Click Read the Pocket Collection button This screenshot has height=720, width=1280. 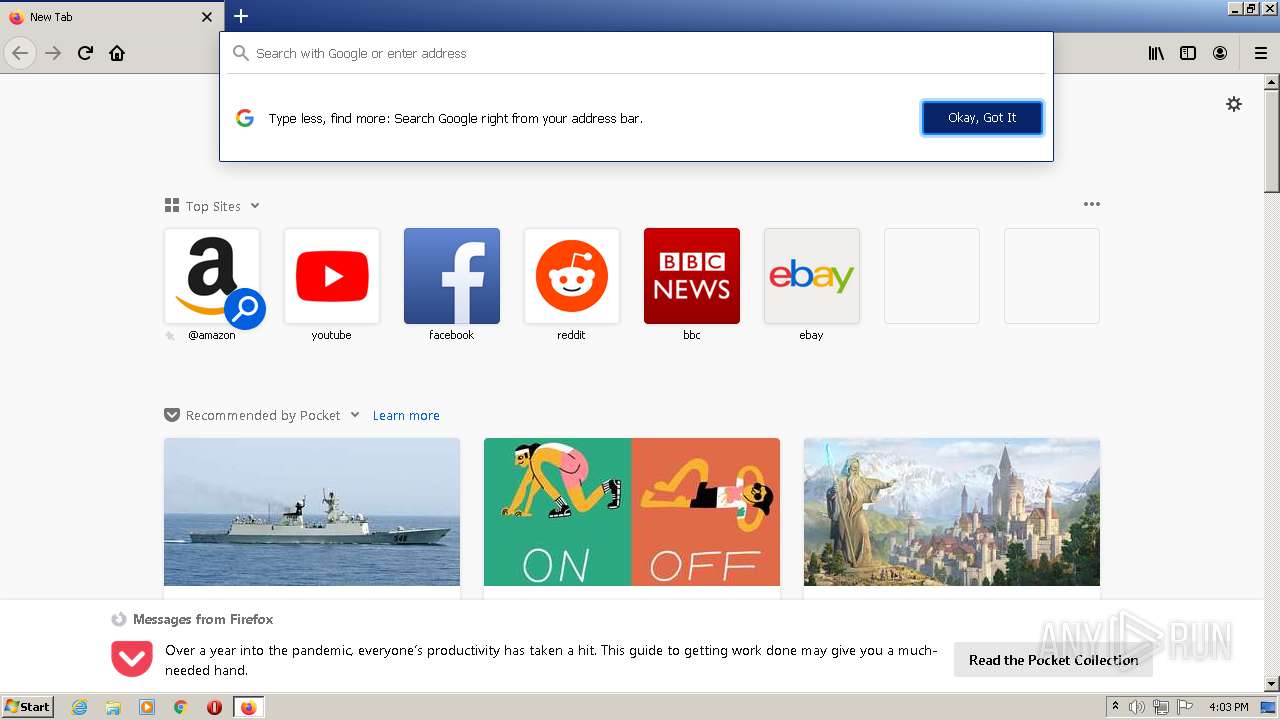pyautogui.click(x=1053, y=660)
